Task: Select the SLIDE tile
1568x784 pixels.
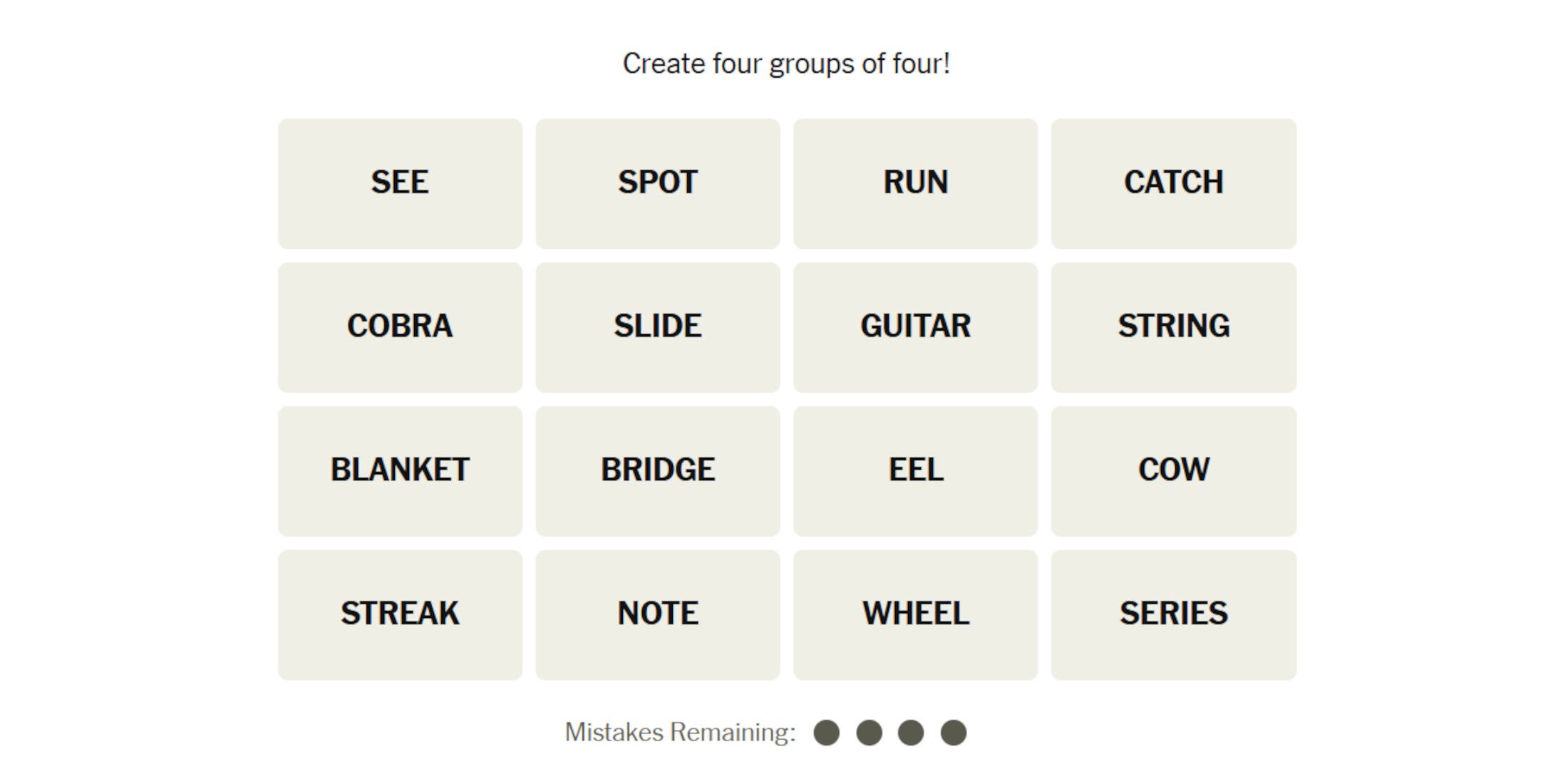Action: pyautogui.click(x=658, y=327)
